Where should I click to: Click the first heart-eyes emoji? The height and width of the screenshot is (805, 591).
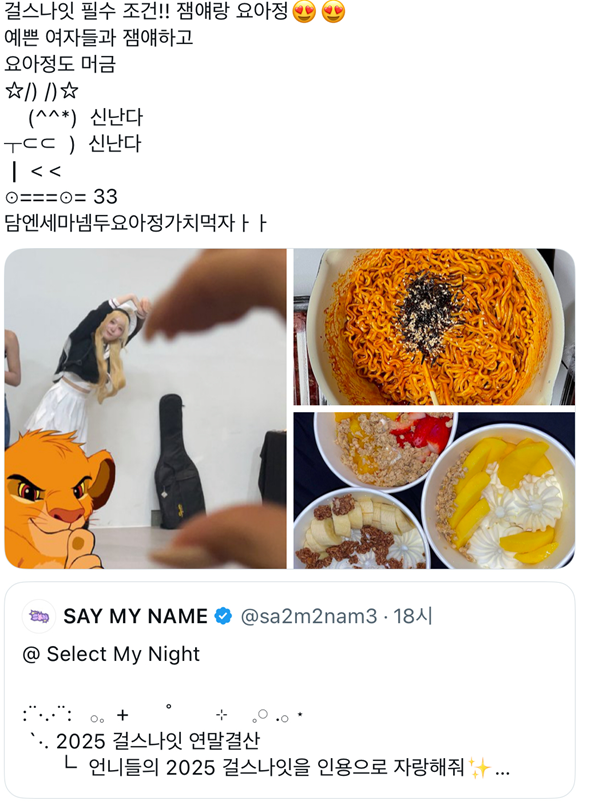(x=304, y=11)
